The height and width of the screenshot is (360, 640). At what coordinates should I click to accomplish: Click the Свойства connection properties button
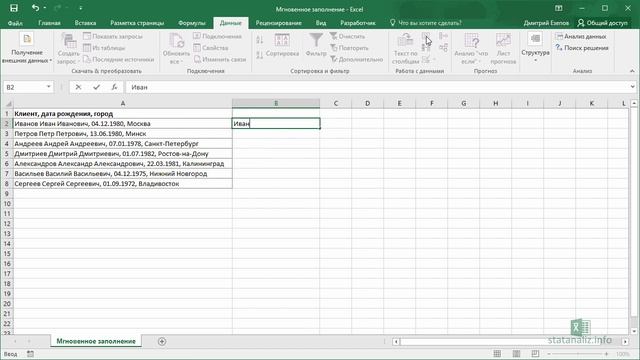click(211, 48)
